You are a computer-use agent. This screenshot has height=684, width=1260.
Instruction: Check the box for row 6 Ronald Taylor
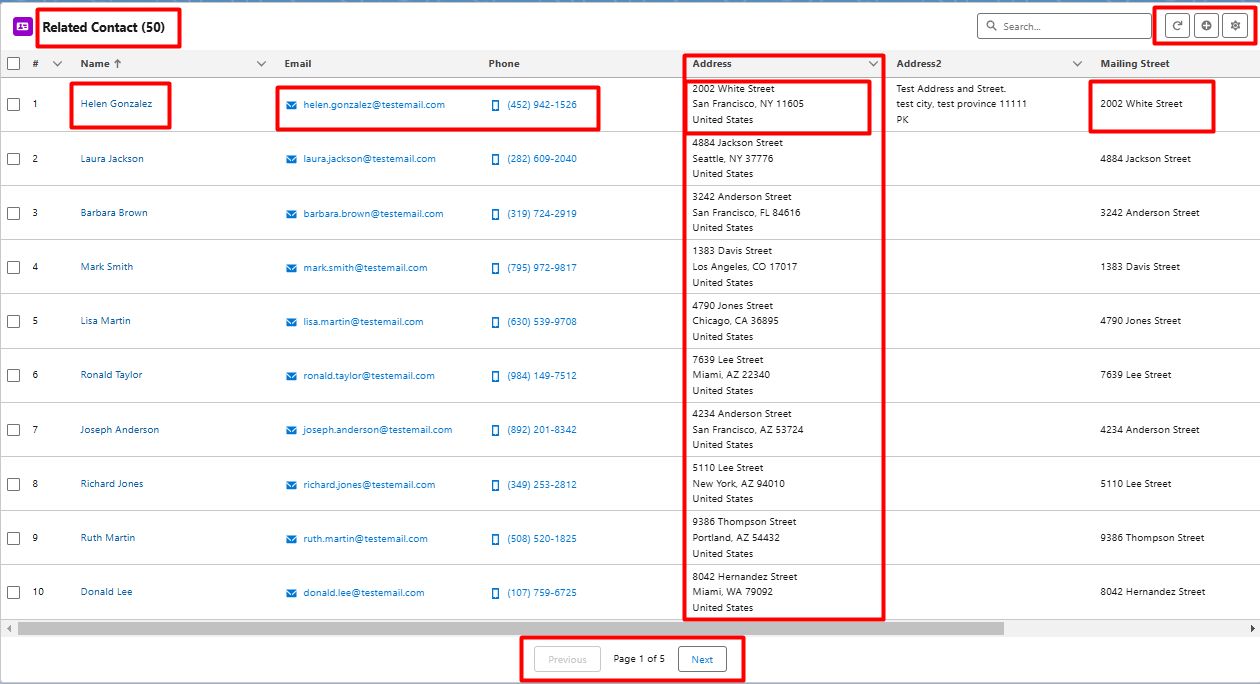[13, 375]
